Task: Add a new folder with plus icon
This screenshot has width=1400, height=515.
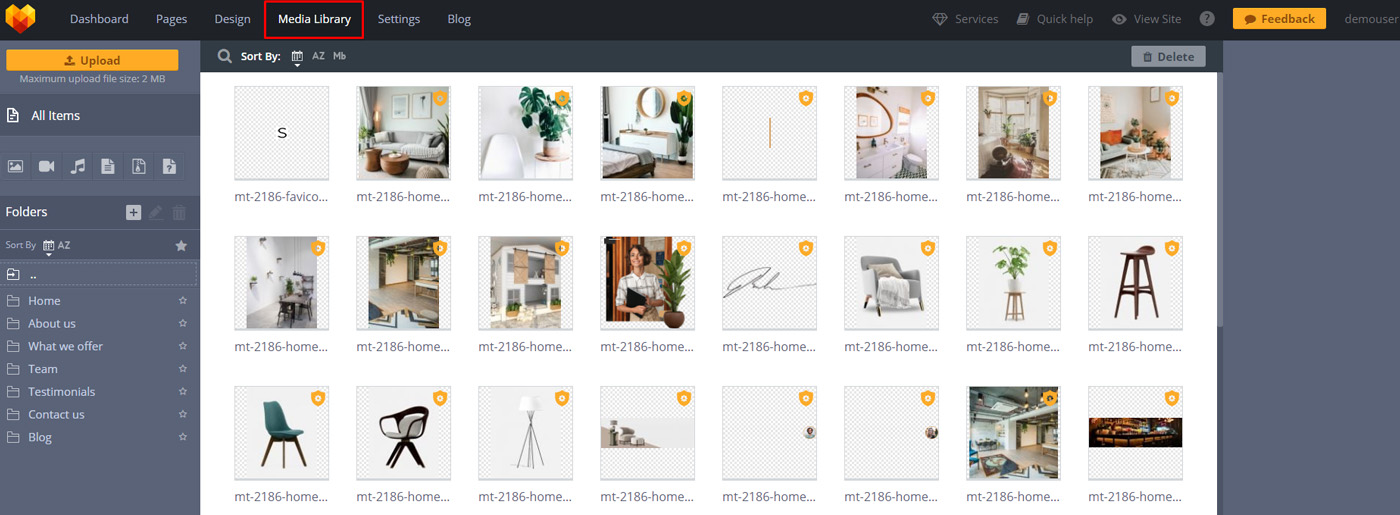Action: pyautogui.click(x=133, y=212)
